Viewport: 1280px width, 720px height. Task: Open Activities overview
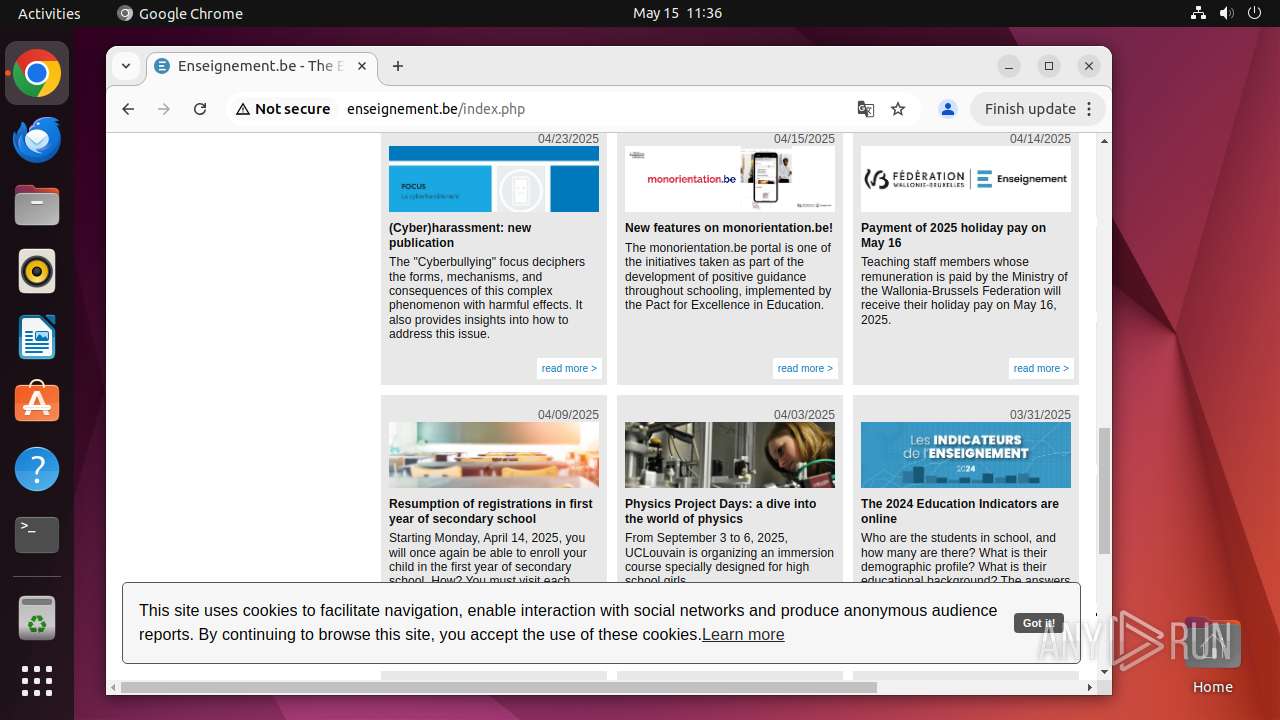pos(49,13)
